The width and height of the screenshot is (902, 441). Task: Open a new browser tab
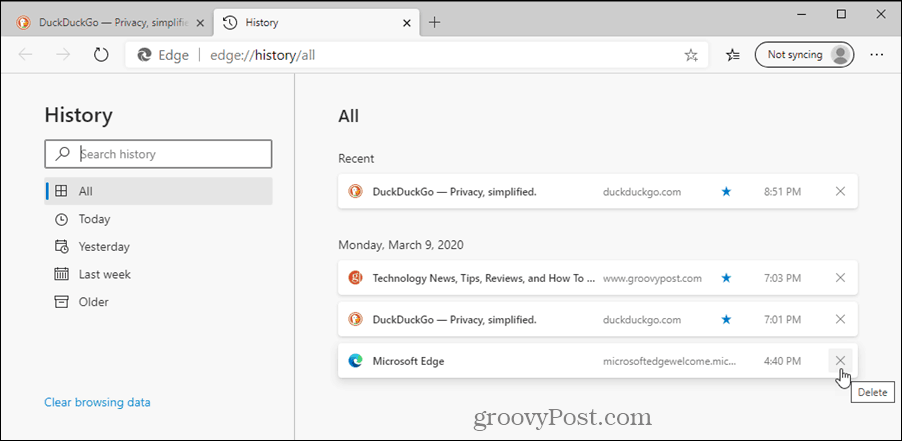pyautogui.click(x=434, y=22)
